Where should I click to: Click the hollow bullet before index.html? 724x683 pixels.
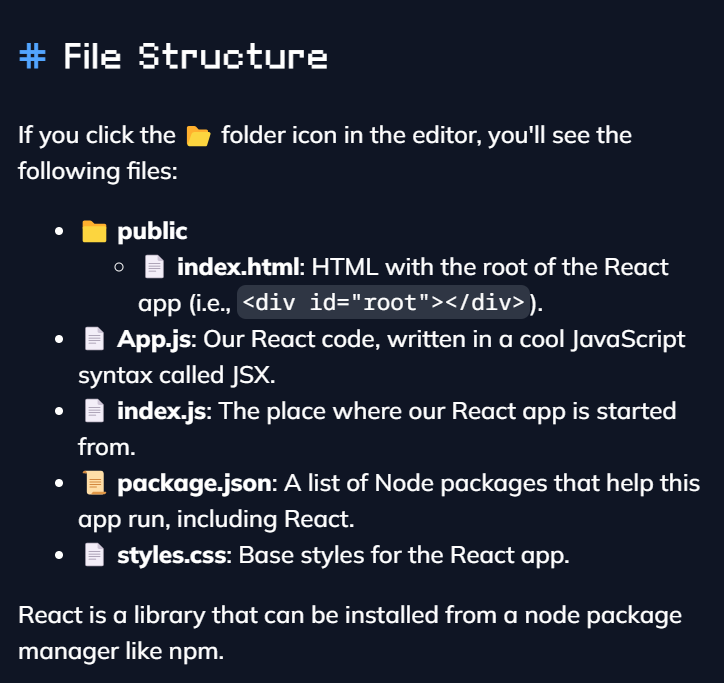[x=120, y=268]
